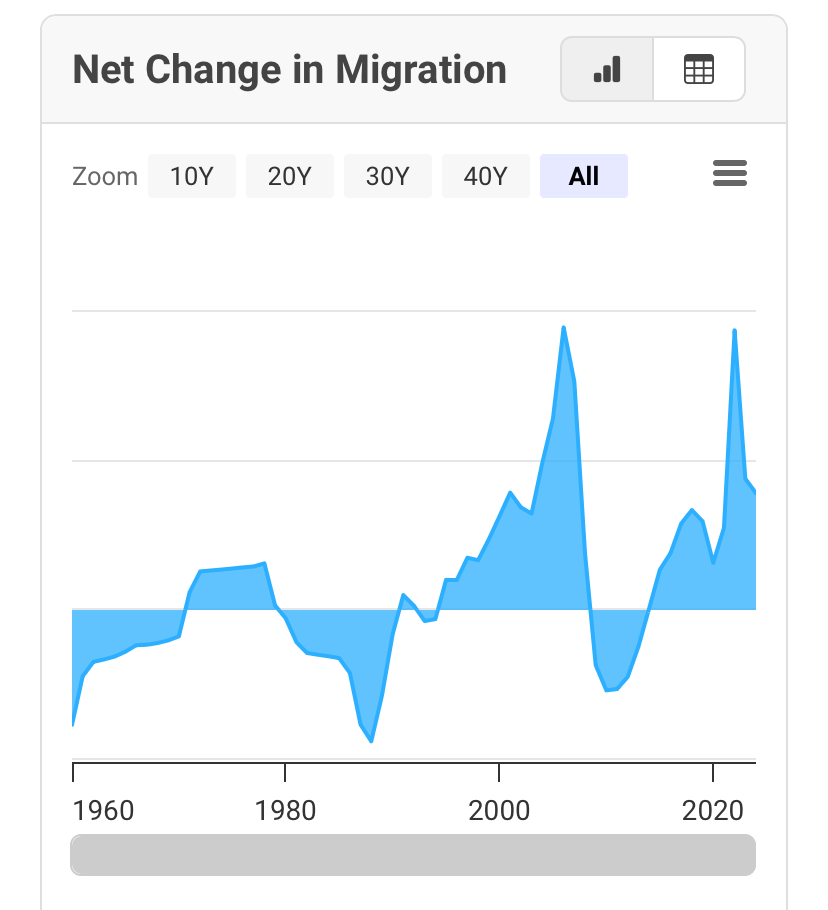Switch to the table view icon
This screenshot has width=828, height=910.
[x=699, y=69]
